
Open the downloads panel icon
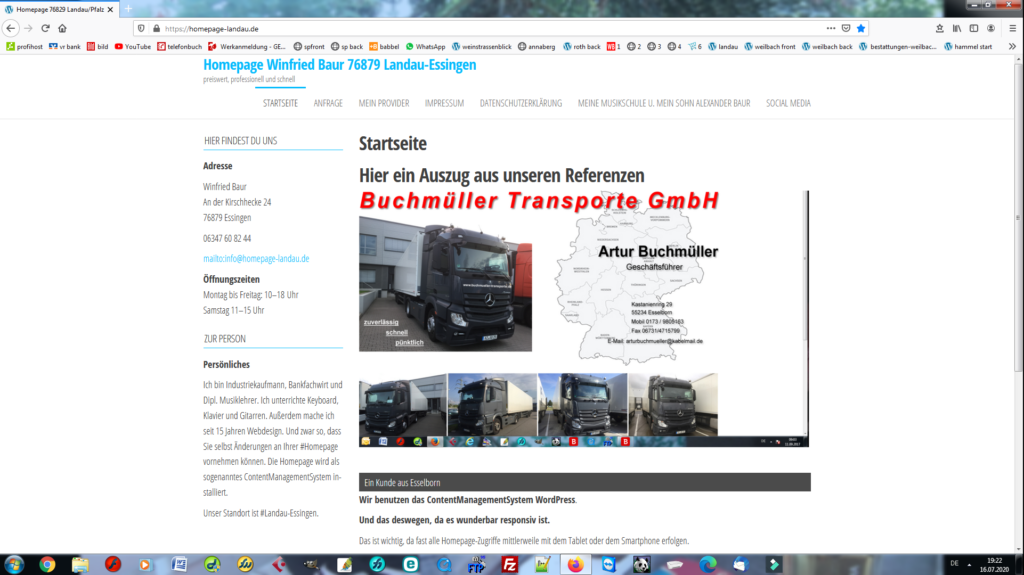point(940,28)
